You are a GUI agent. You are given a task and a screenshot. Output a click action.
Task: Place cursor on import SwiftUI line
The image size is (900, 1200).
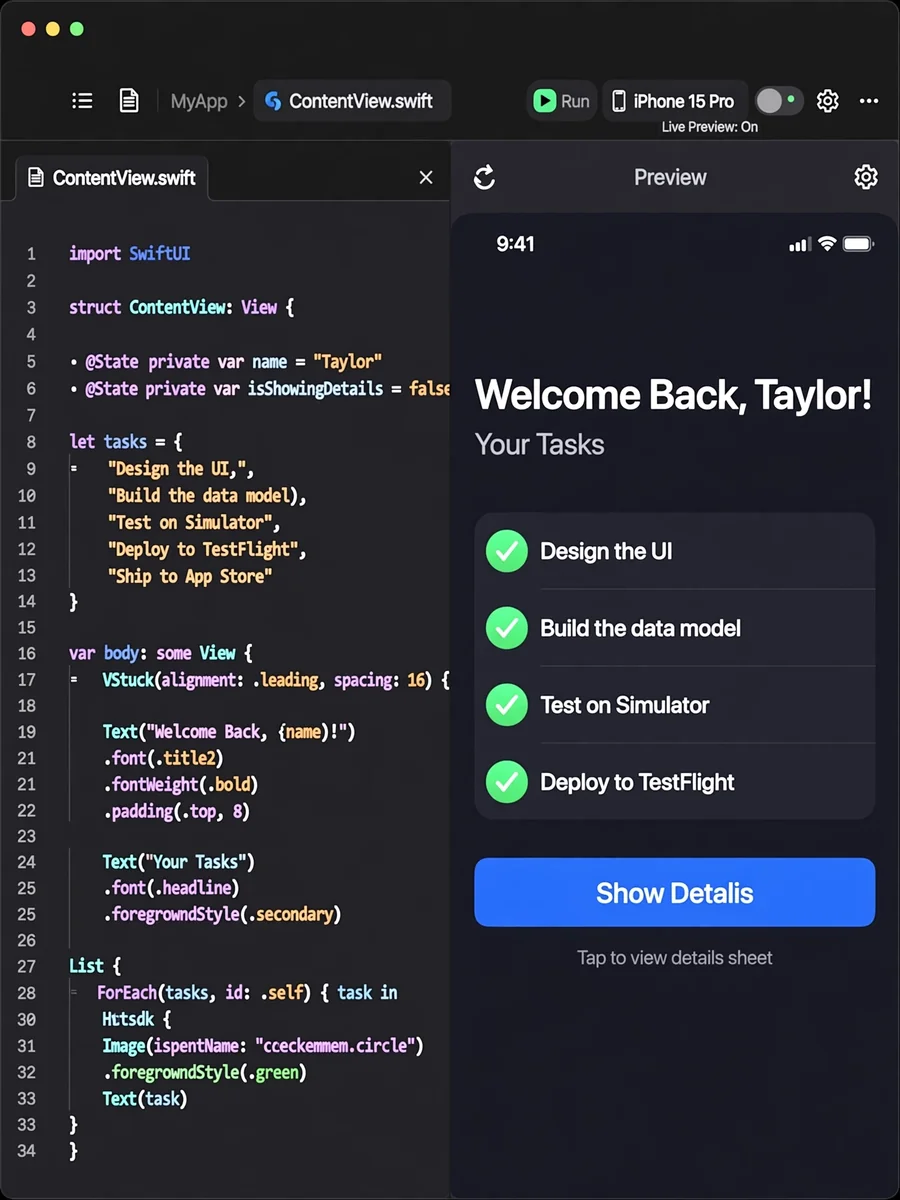pos(129,254)
